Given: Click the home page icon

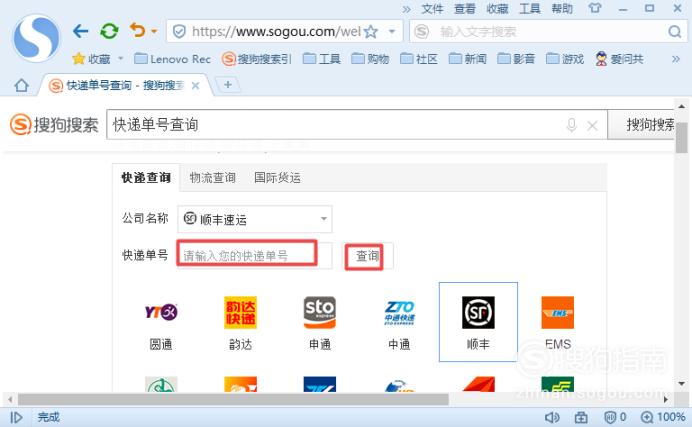Looking at the screenshot, I should [21, 85].
